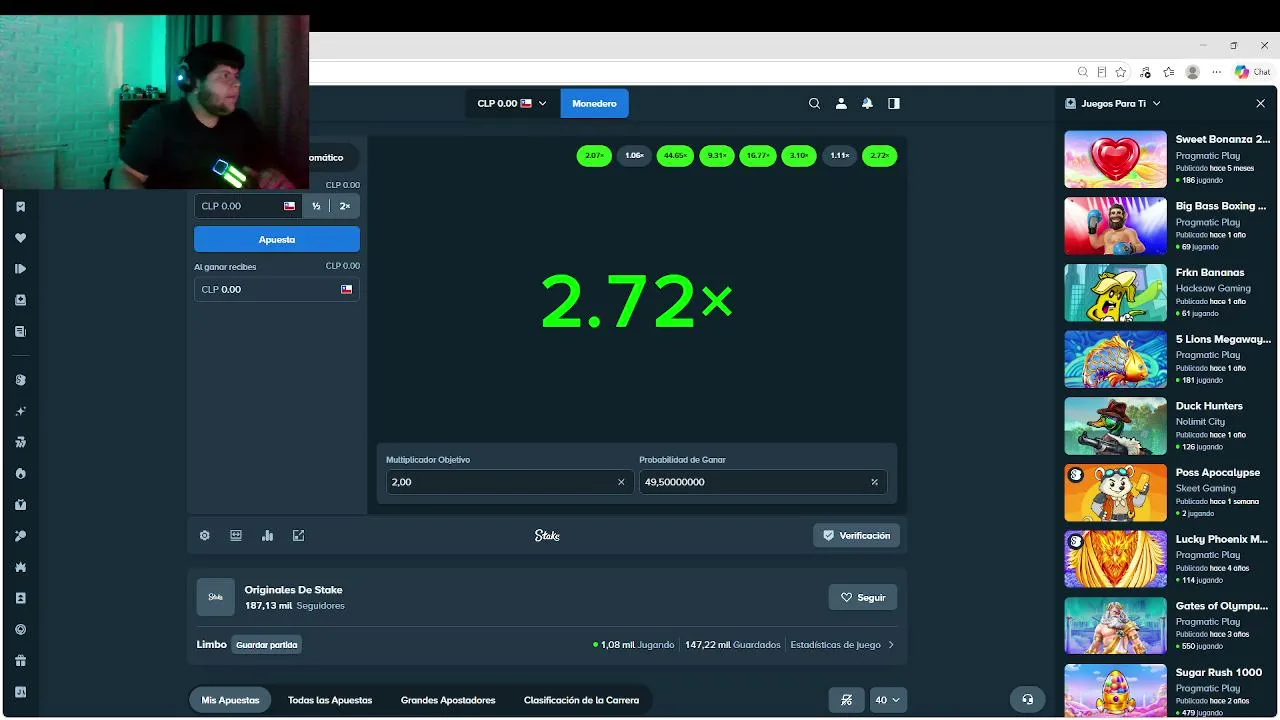1280x720 pixels.
Task: Click the bet amount CLP input field
Action: [248, 206]
